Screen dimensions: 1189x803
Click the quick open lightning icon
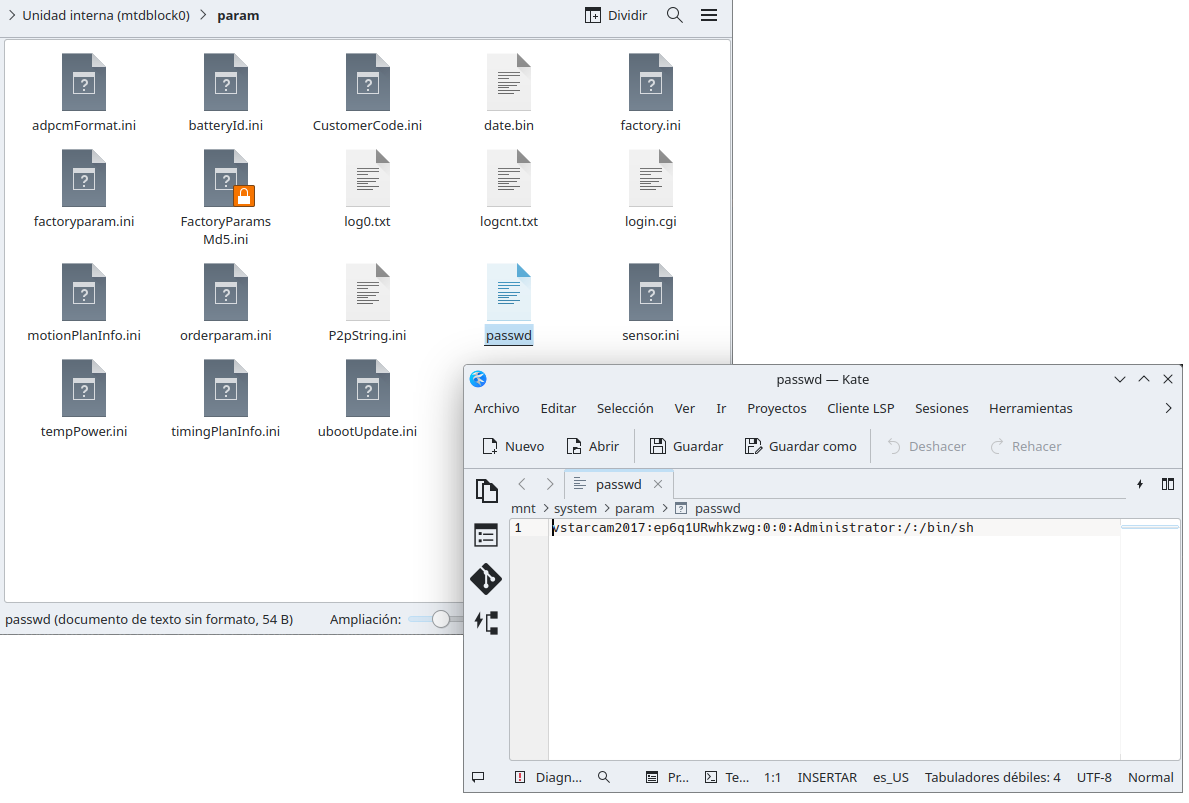(x=1140, y=484)
